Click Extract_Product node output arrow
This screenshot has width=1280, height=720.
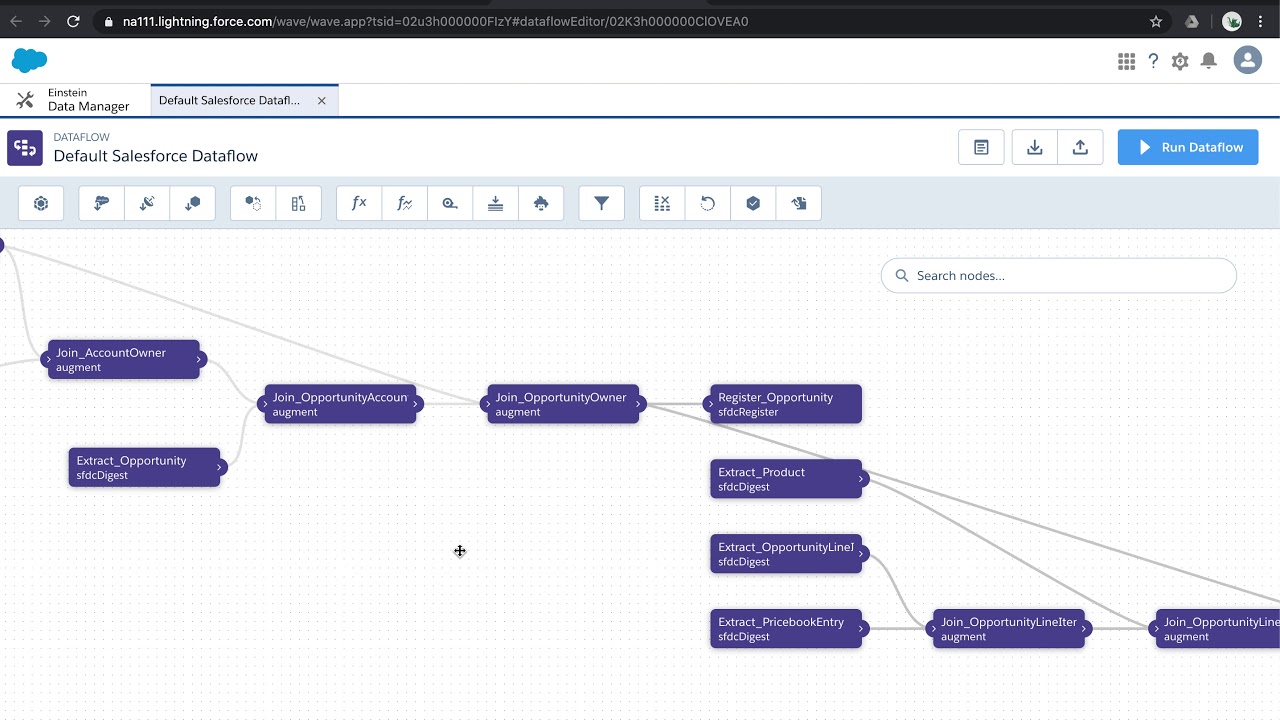[x=861, y=479]
